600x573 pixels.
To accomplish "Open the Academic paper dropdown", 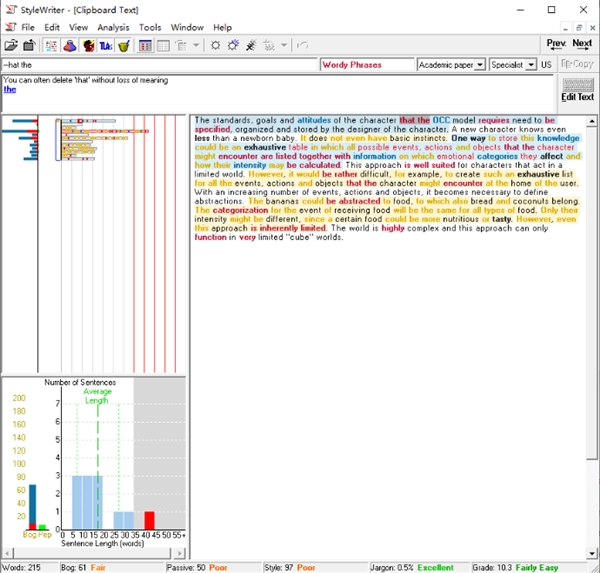I will [480, 65].
